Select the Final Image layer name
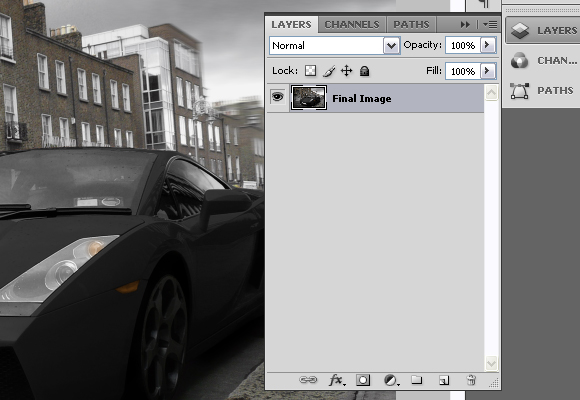This screenshot has height=400, width=580. (x=361, y=98)
